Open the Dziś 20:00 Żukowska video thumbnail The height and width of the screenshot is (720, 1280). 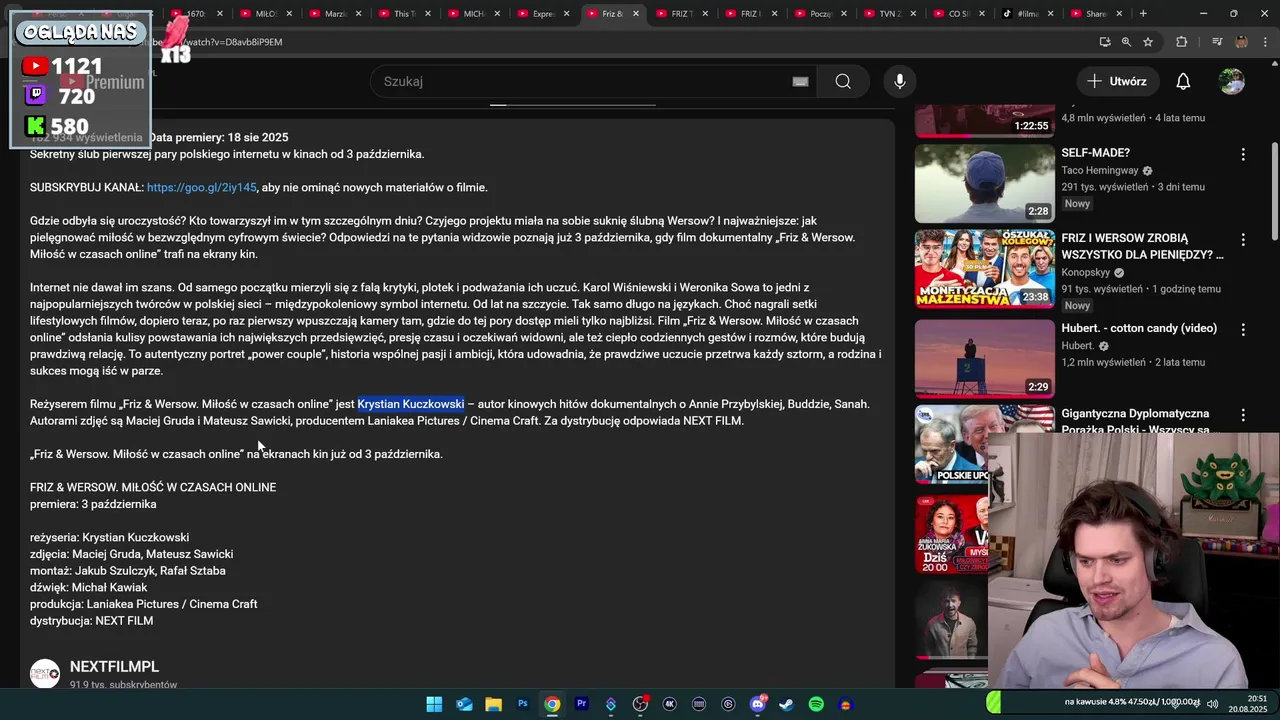click(952, 534)
